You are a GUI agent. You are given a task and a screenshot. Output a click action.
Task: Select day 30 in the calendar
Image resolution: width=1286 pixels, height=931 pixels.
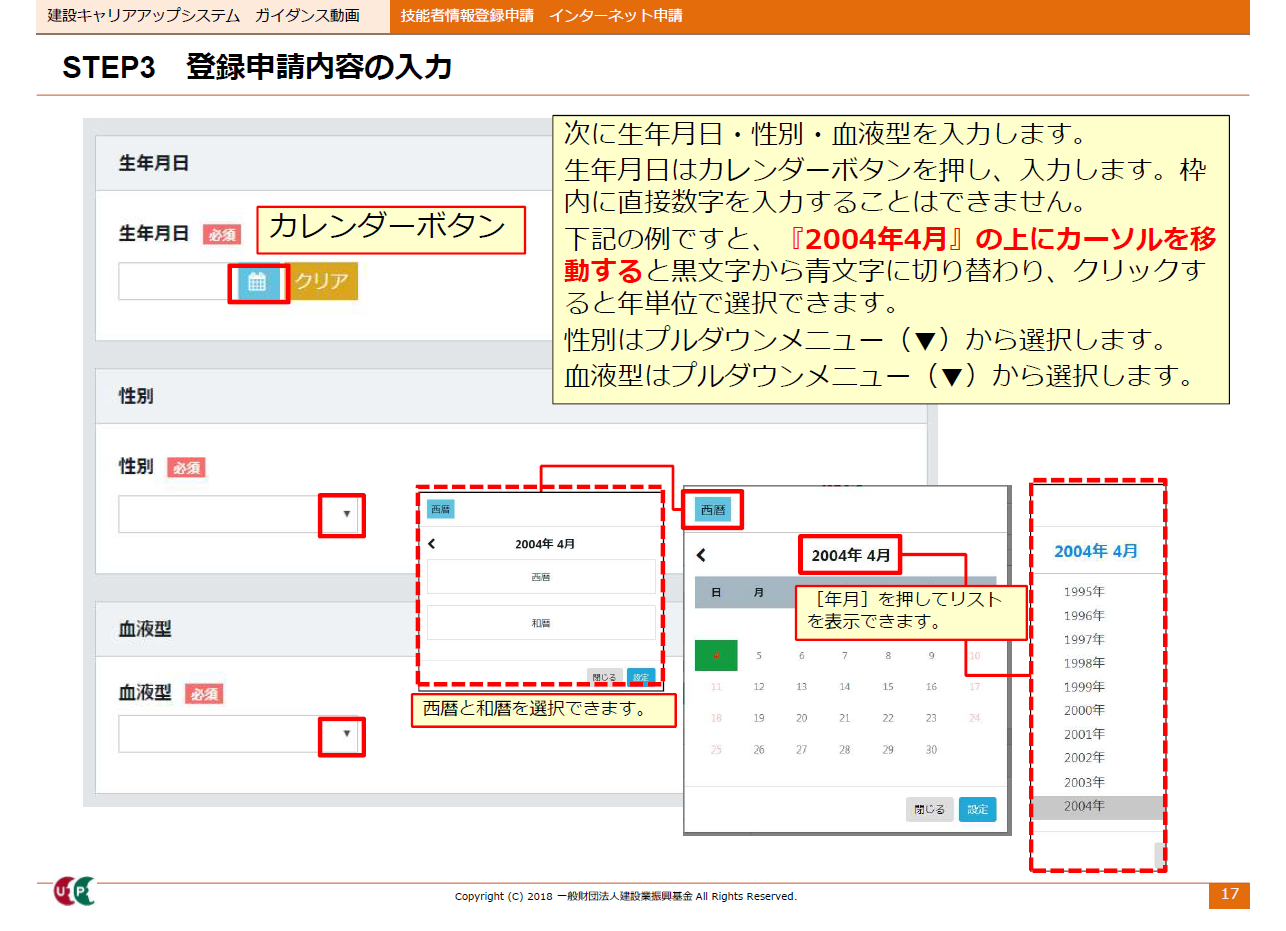point(931,750)
